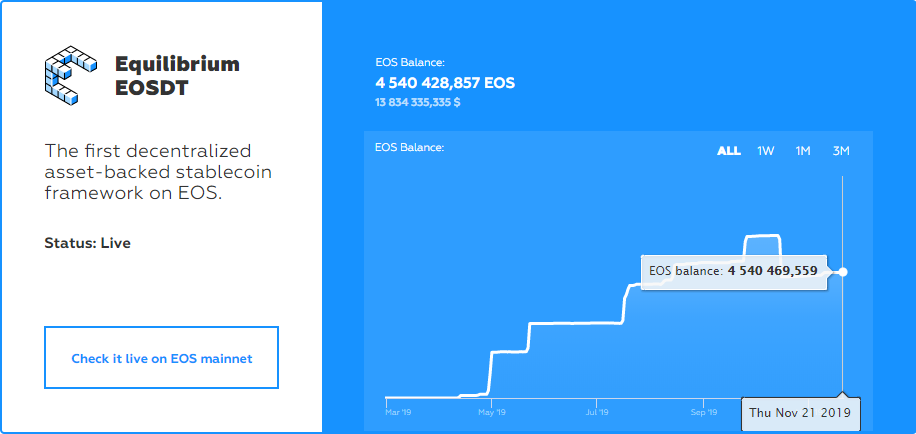Click the 13 834 335,335 $ value

click(x=418, y=102)
